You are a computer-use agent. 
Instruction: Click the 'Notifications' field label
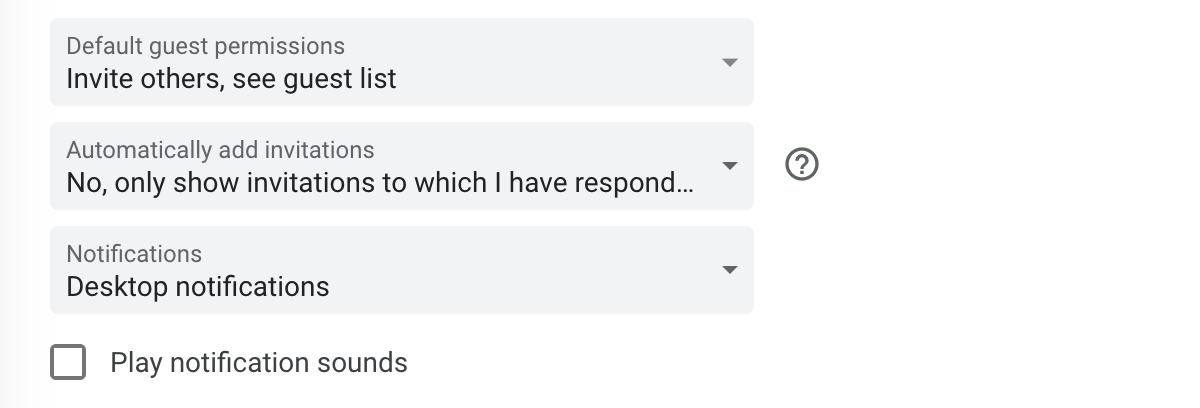pyautogui.click(x=134, y=254)
